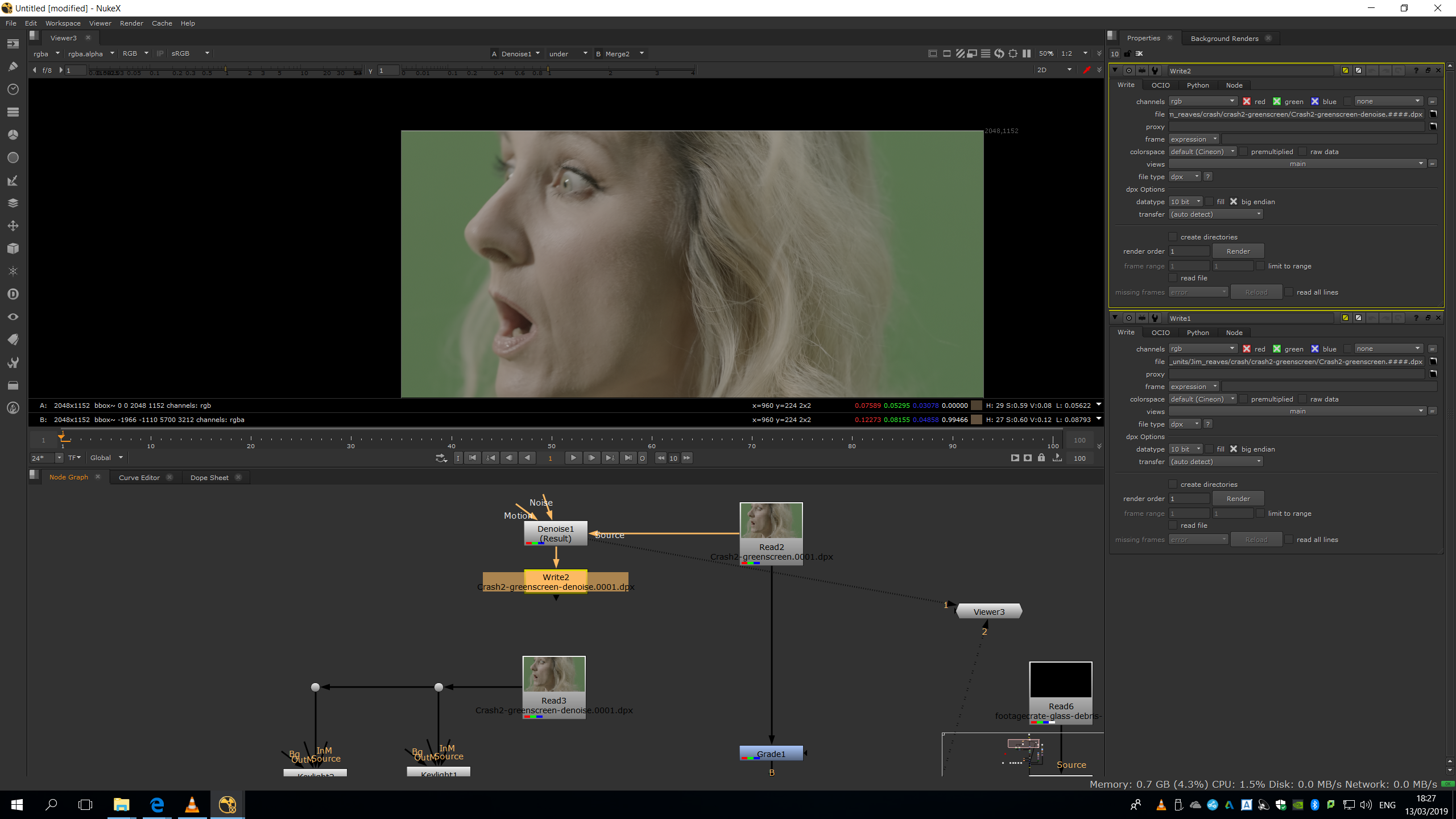Switch to the Curve Editor tab
This screenshot has width=1456, height=819.
click(x=139, y=477)
